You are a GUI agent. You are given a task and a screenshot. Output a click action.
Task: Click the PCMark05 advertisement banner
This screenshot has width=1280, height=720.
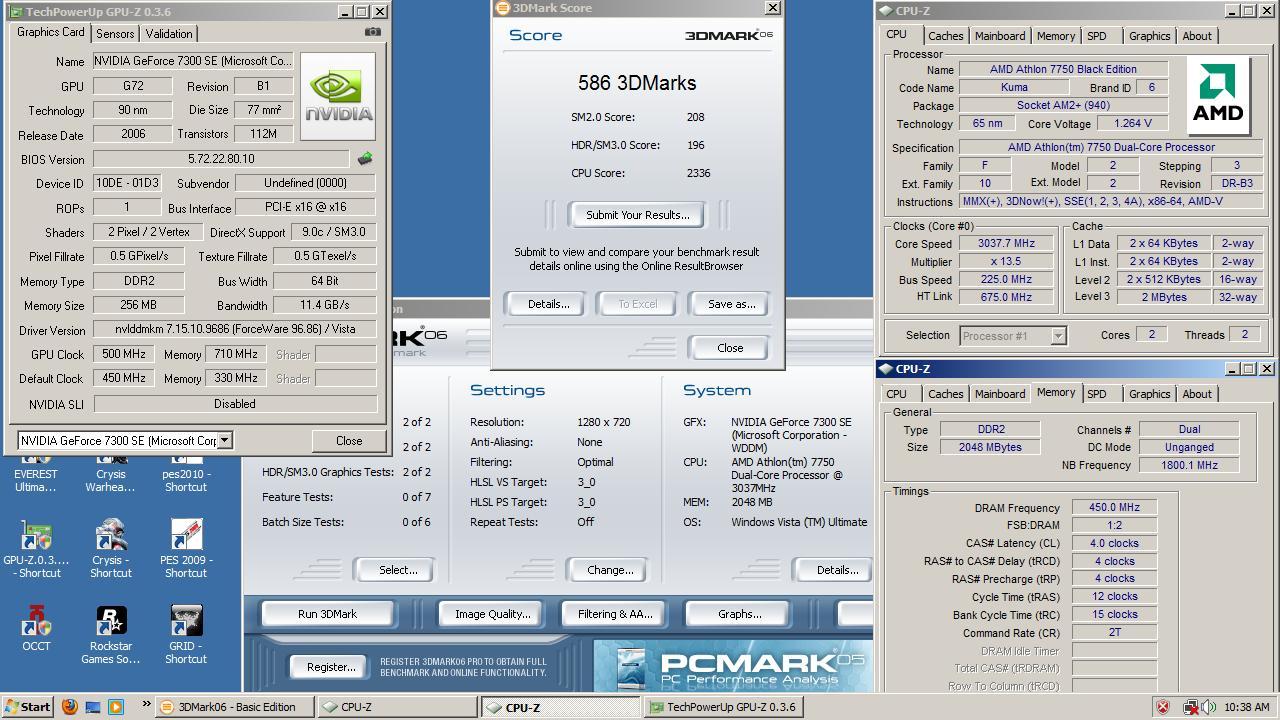click(x=733, y=665)
